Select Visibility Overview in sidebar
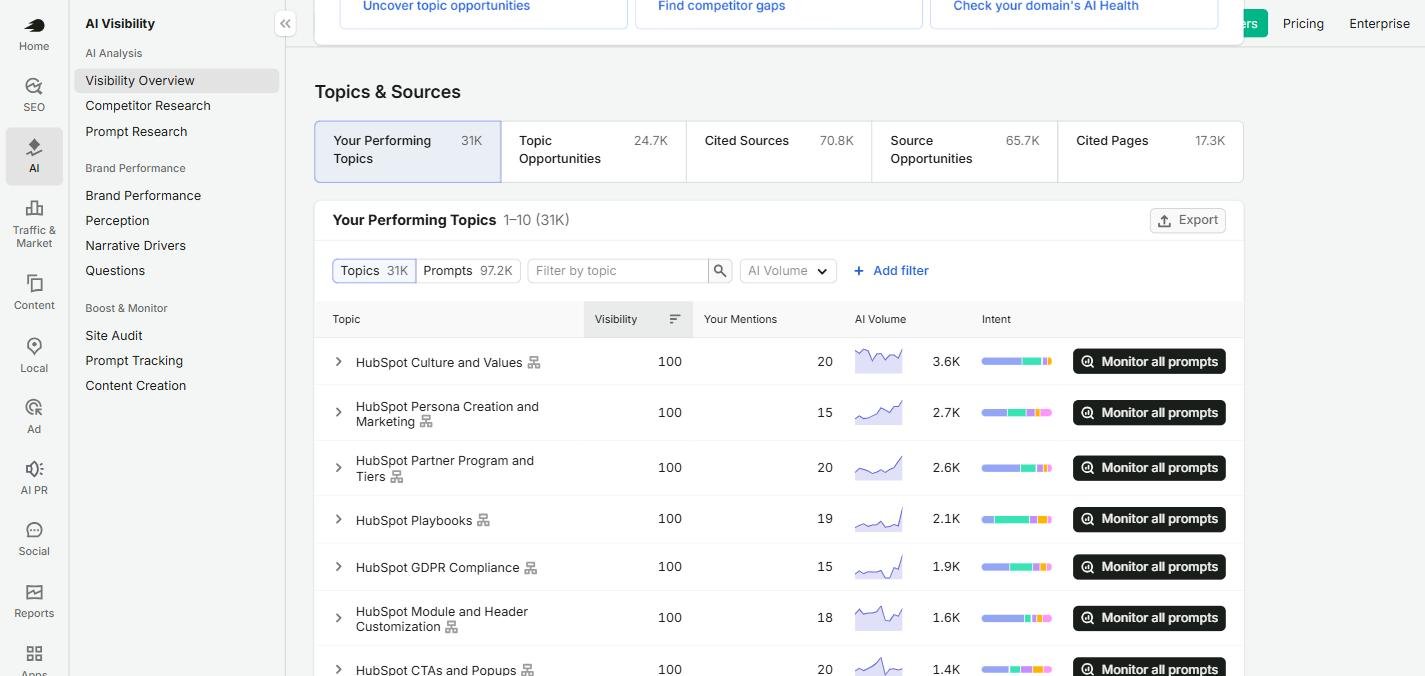This screenshot has width=1425, height=676. coord(176,81)
